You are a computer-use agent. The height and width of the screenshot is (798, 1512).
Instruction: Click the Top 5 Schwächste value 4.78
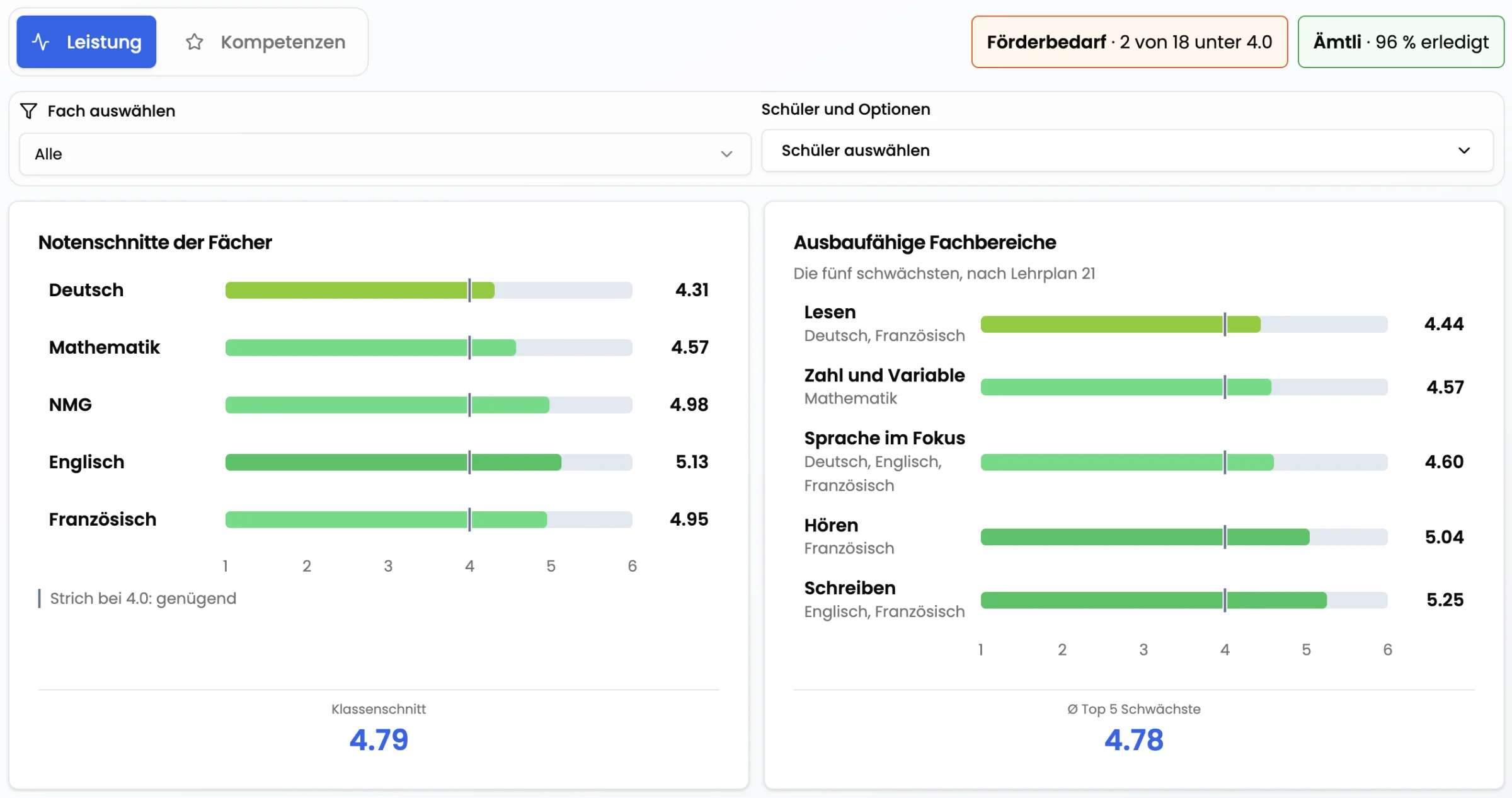coord(1134,740)
